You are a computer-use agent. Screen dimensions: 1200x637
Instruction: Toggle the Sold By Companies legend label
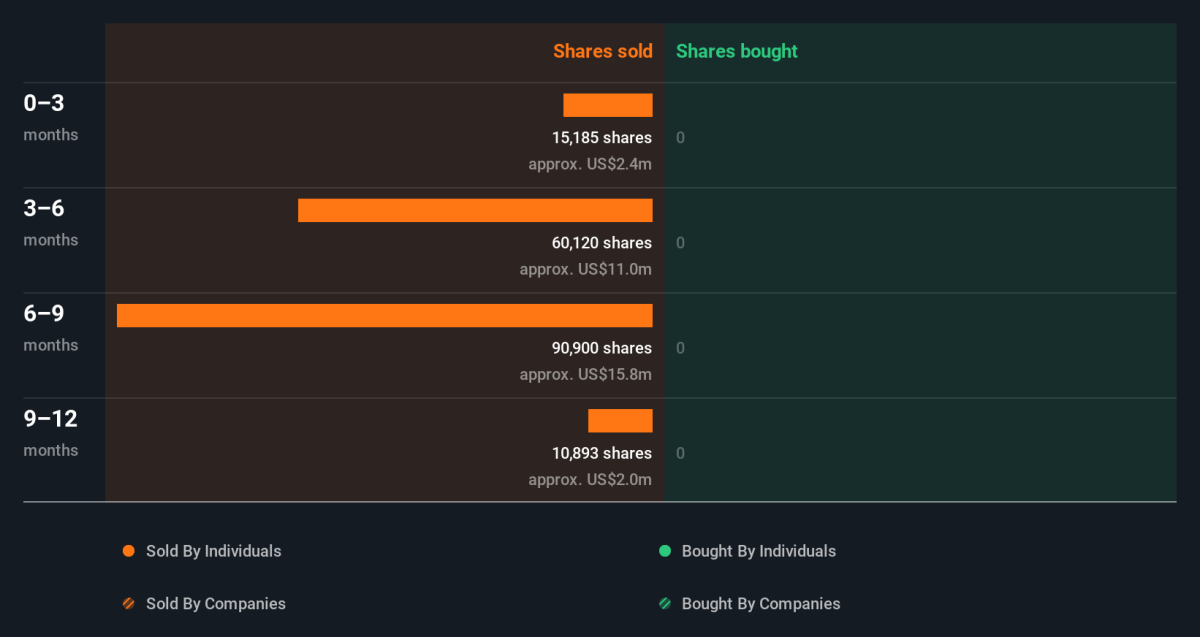[x=216, y=604]
